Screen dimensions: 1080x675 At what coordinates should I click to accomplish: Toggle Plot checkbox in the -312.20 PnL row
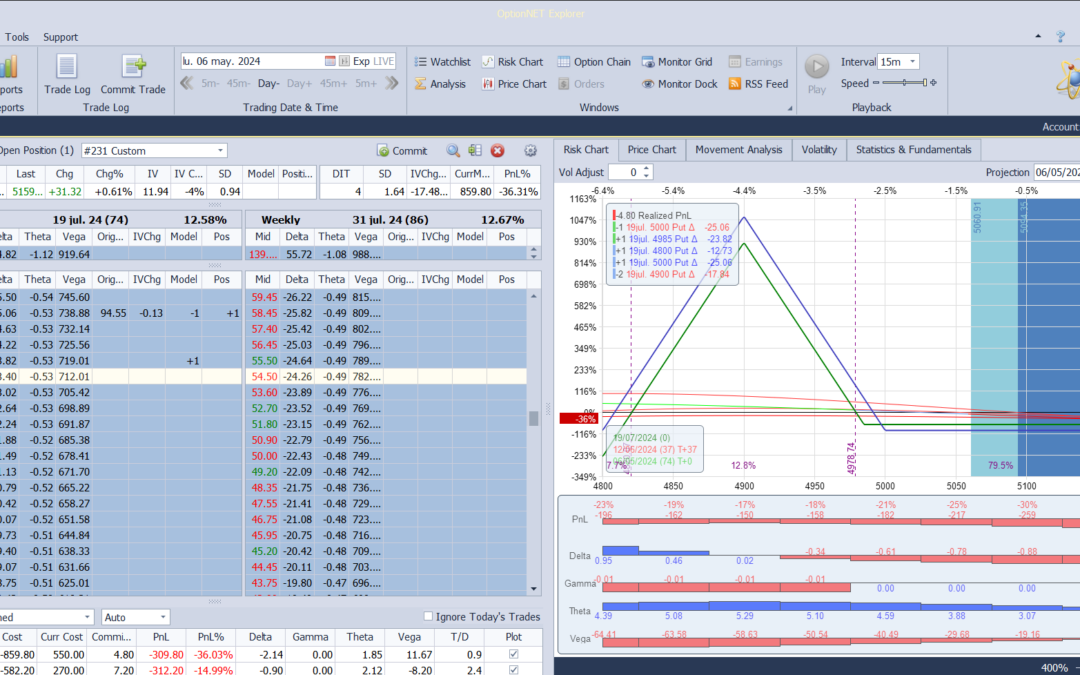tap(513, 669)
